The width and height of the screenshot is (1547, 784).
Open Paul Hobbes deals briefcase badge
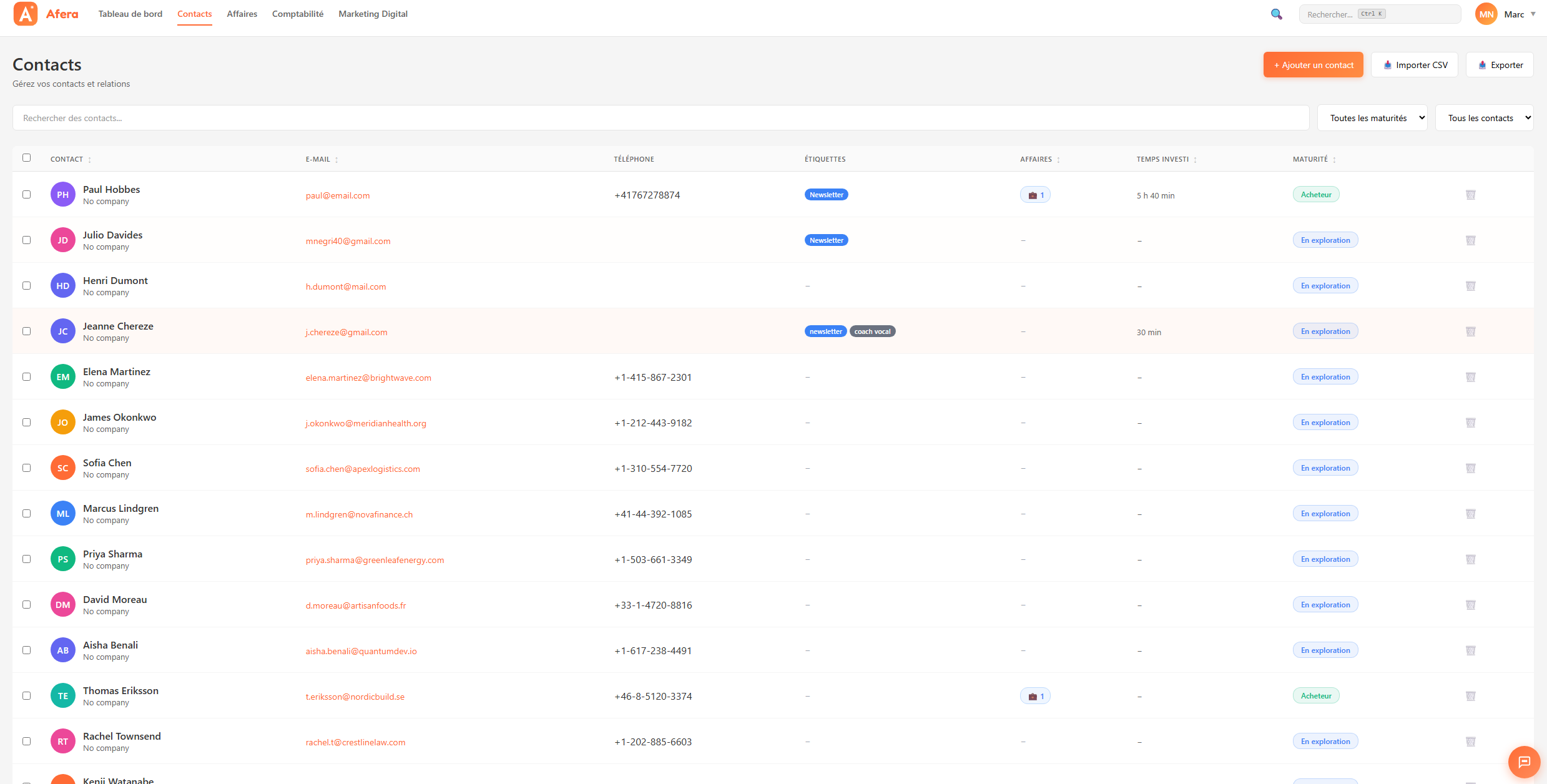tap(1035, 195)
